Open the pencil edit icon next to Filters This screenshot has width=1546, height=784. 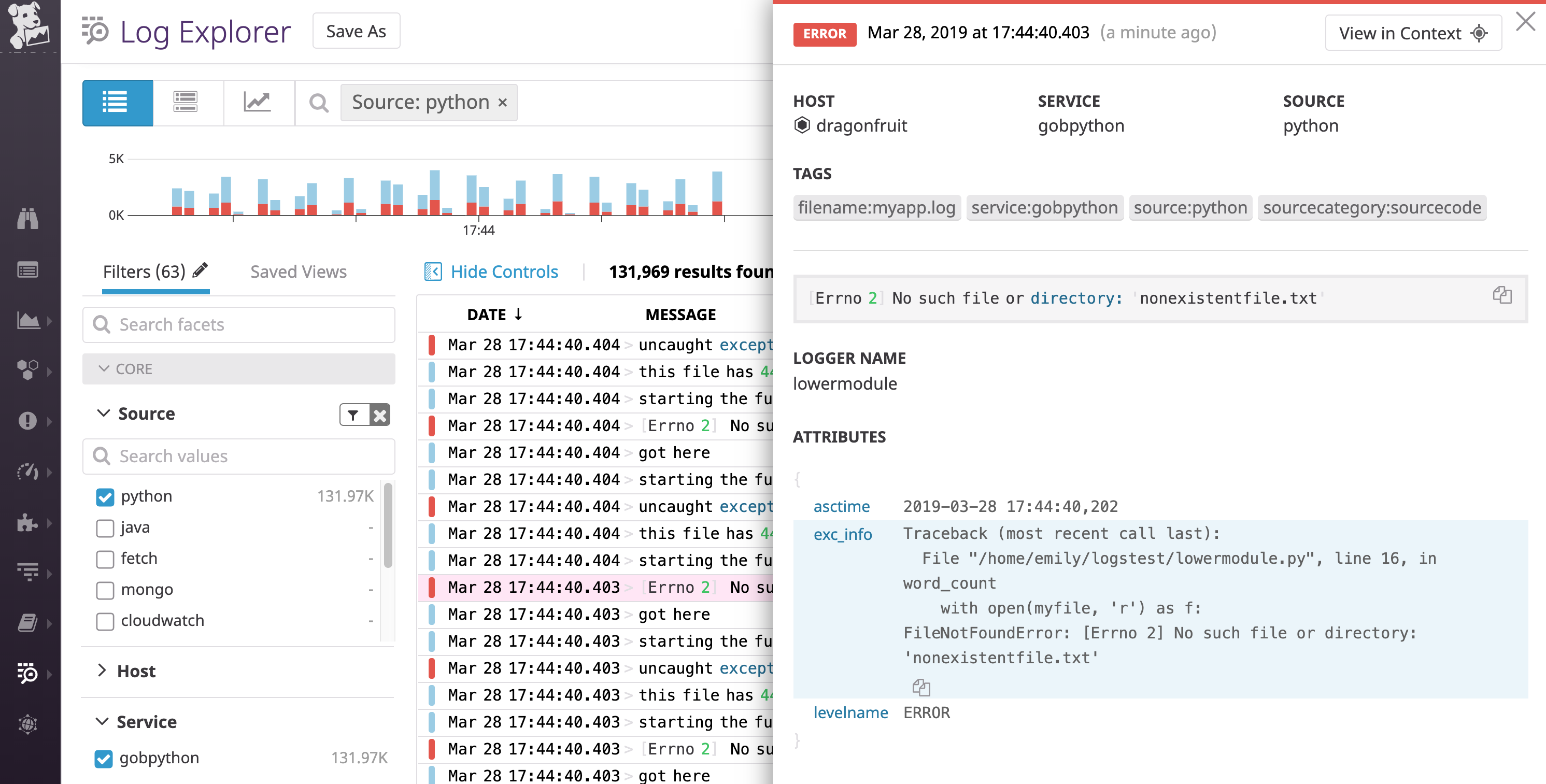tap(200, 270)
